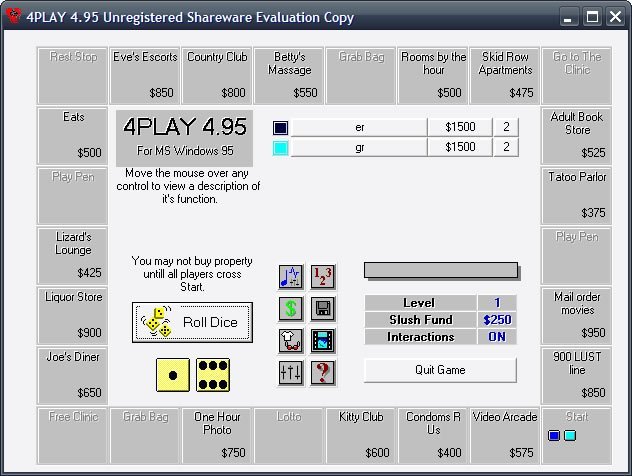Click the floppy disk save game icon

point(322,309)
